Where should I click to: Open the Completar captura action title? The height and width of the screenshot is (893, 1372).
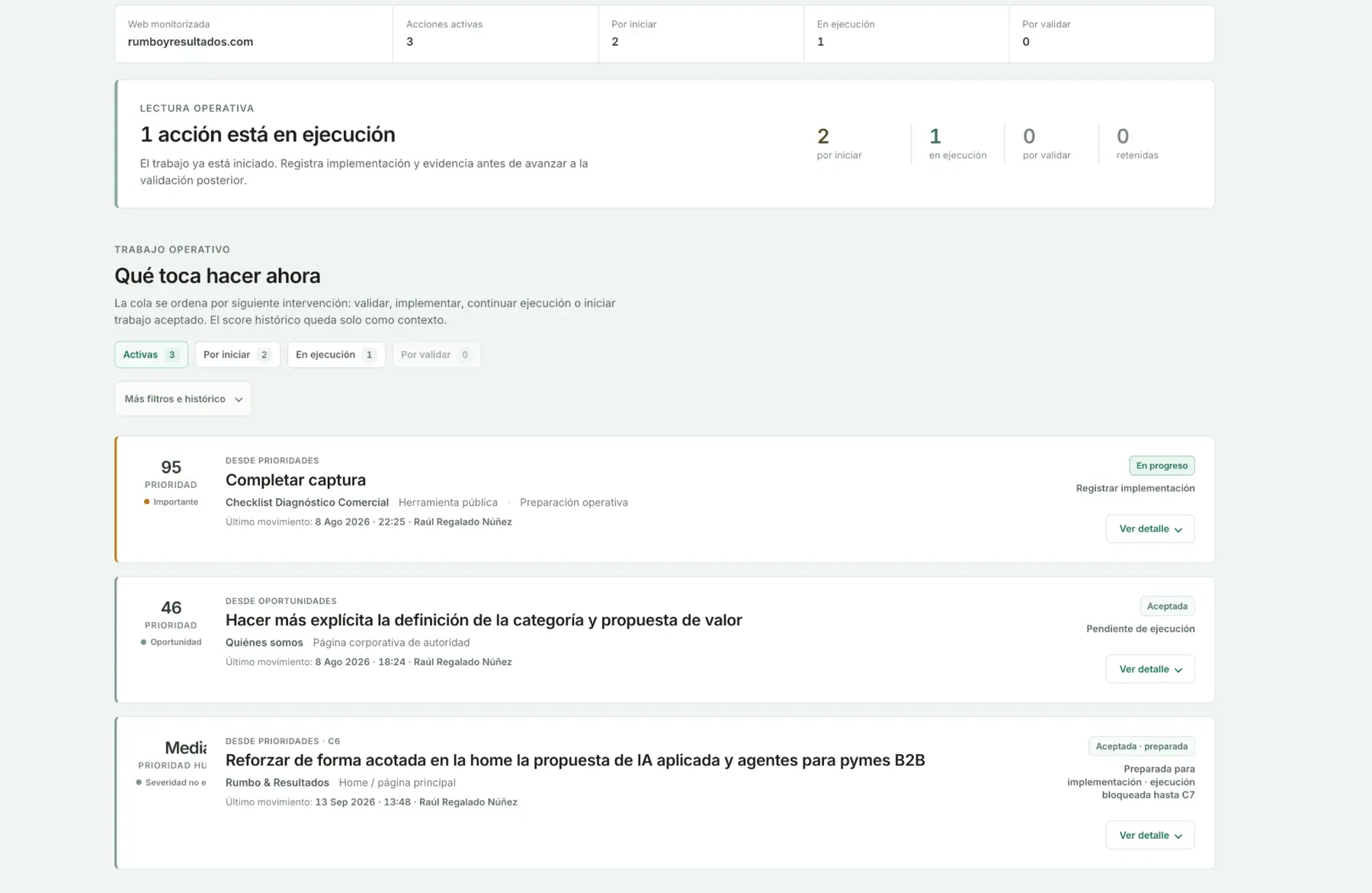(x=296, y=480)
